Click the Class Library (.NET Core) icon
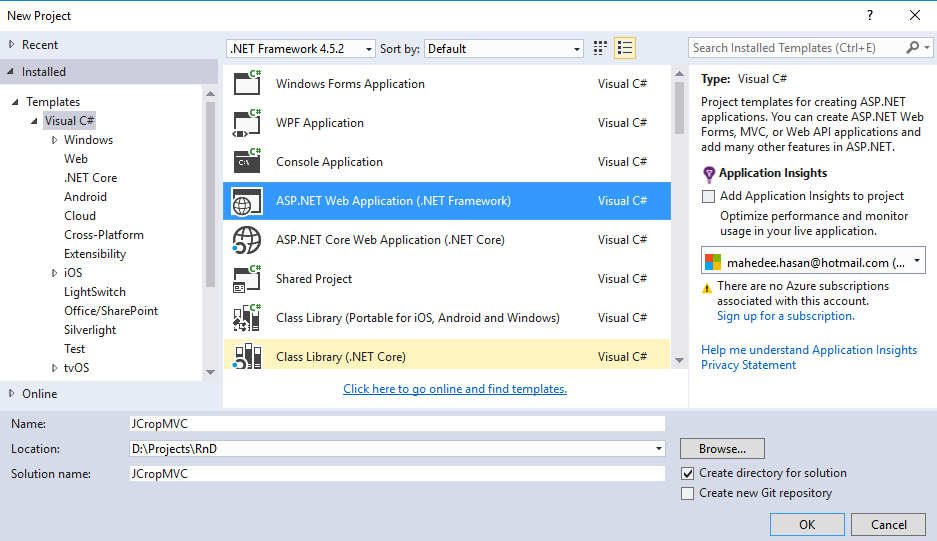 (247, 356)
